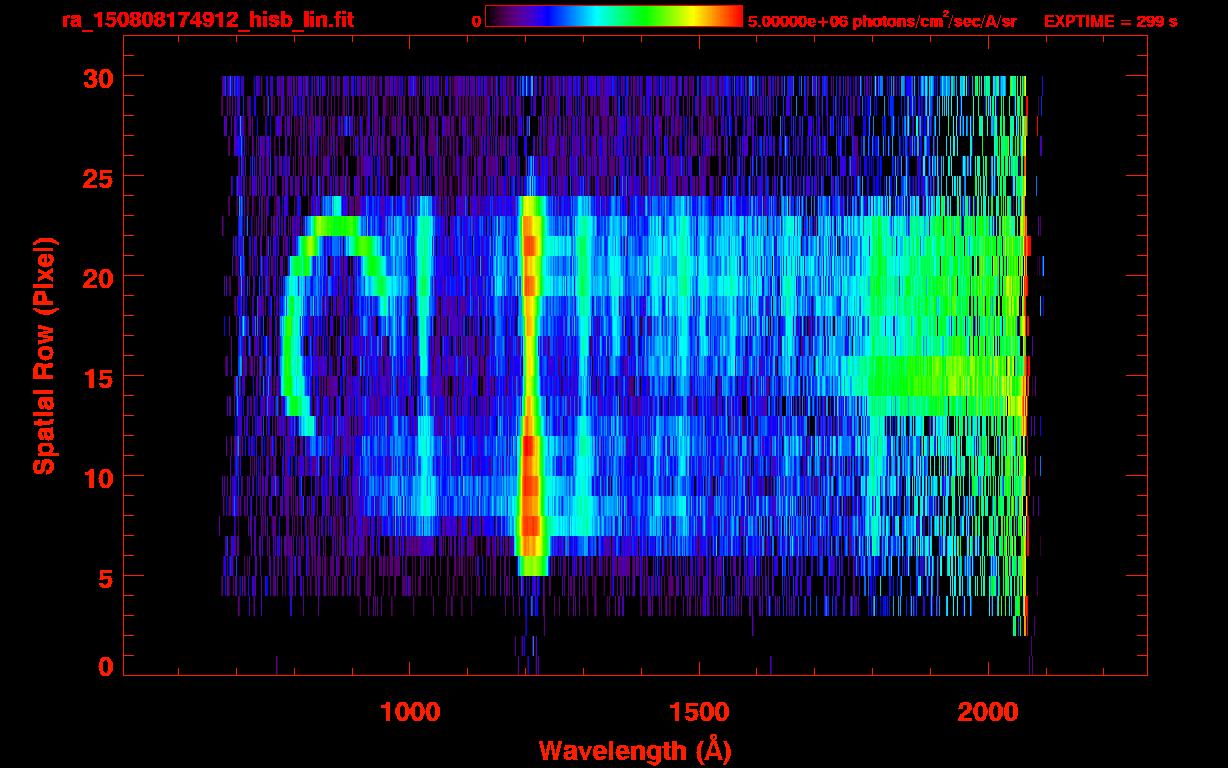Click the 2000 wavelength tick label

click(x=987, y=712)
